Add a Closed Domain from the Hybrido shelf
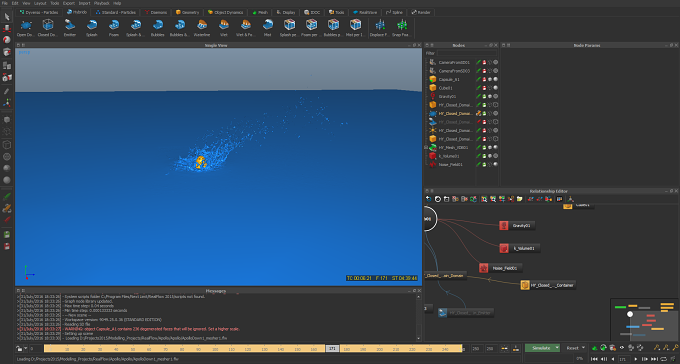This screenshot has width=680, height=364. coord(48,27)
